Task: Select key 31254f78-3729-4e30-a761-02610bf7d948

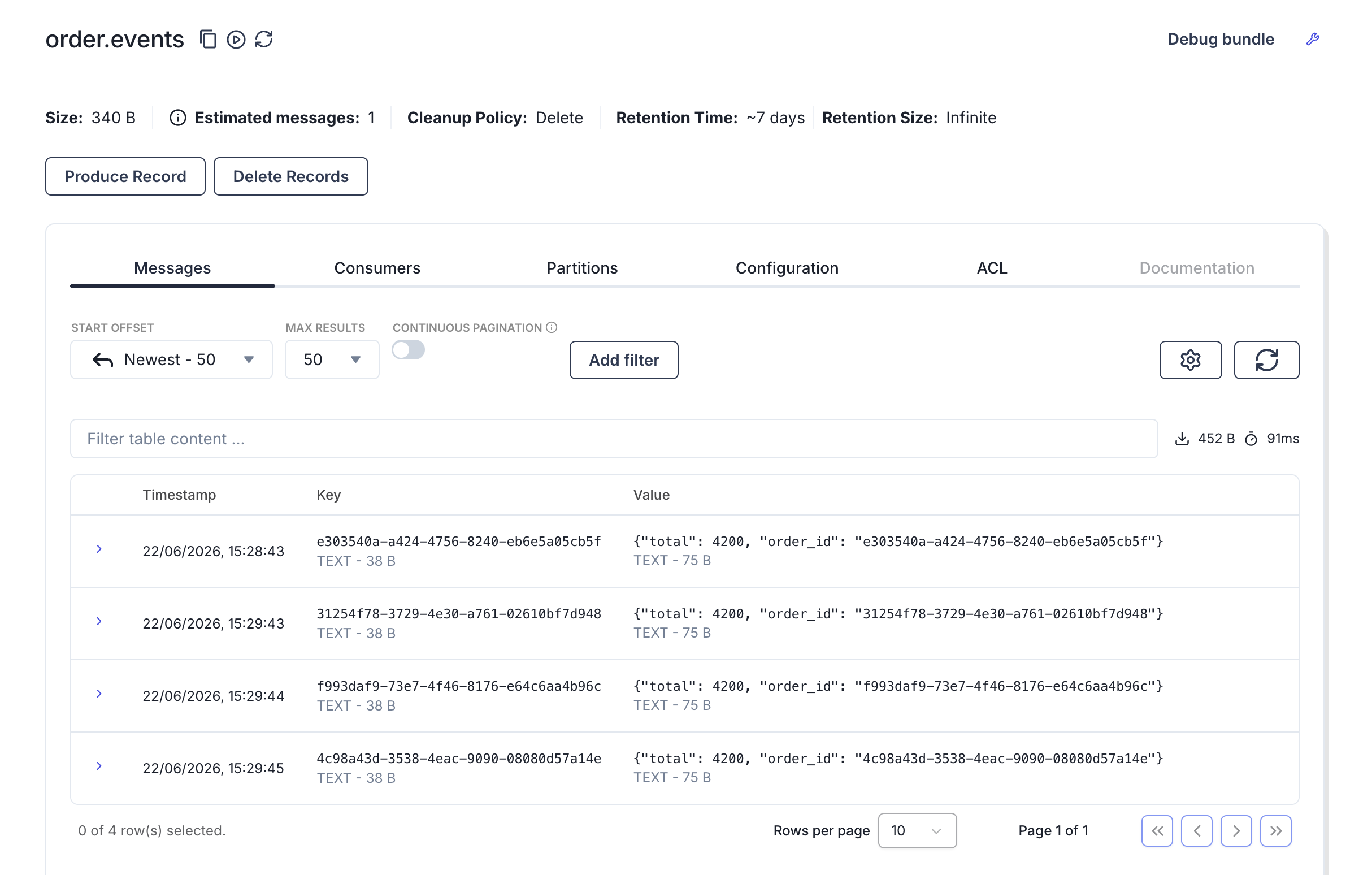Action: click(x=459, y=614)
